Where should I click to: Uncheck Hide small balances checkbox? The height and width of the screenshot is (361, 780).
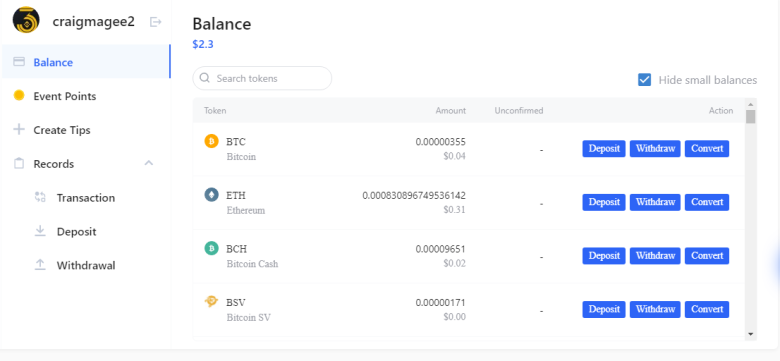(x=645, y=80)
